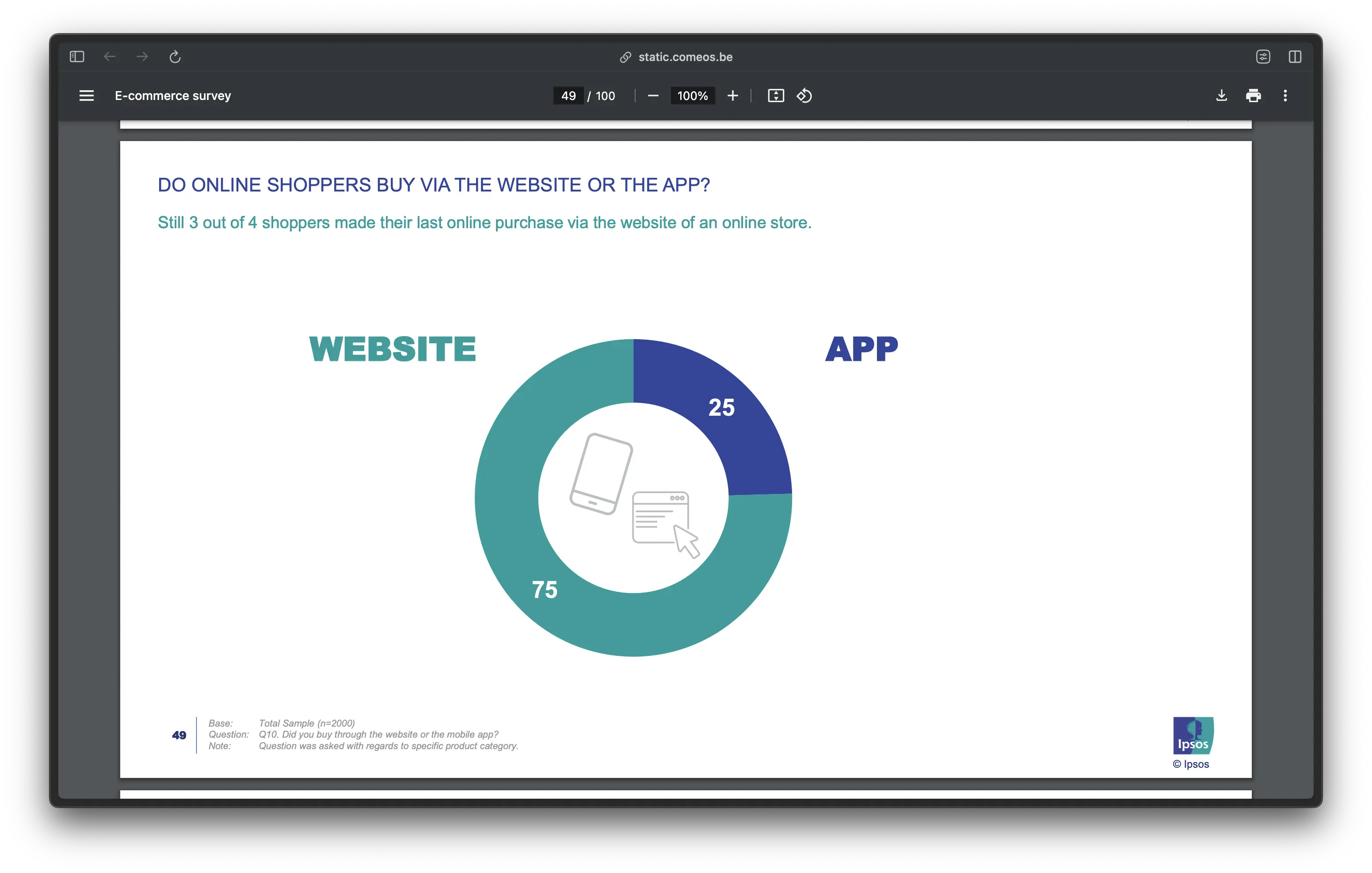Click the 100% zoom level field
Image resolution: width=1372 pixels, height=873 pixels.
coord(692,96)
